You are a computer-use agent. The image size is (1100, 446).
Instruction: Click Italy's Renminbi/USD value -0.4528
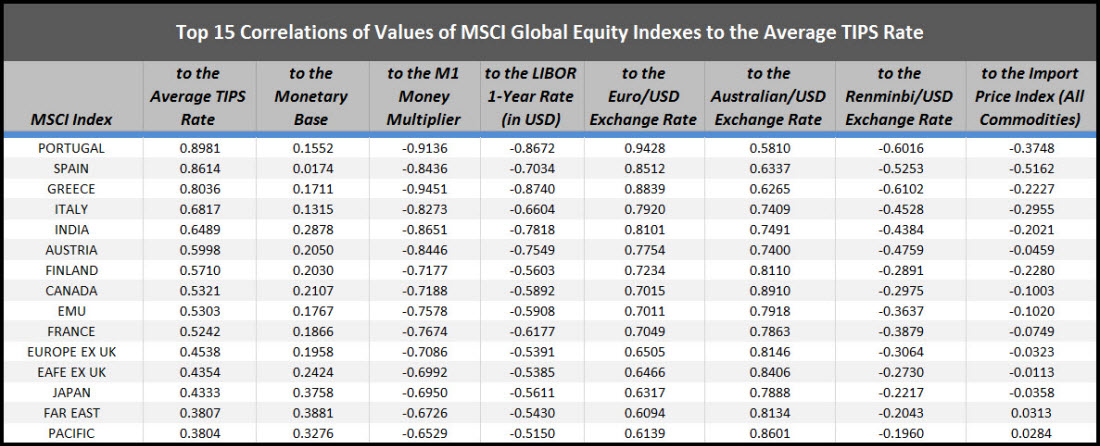click(900, 209)
